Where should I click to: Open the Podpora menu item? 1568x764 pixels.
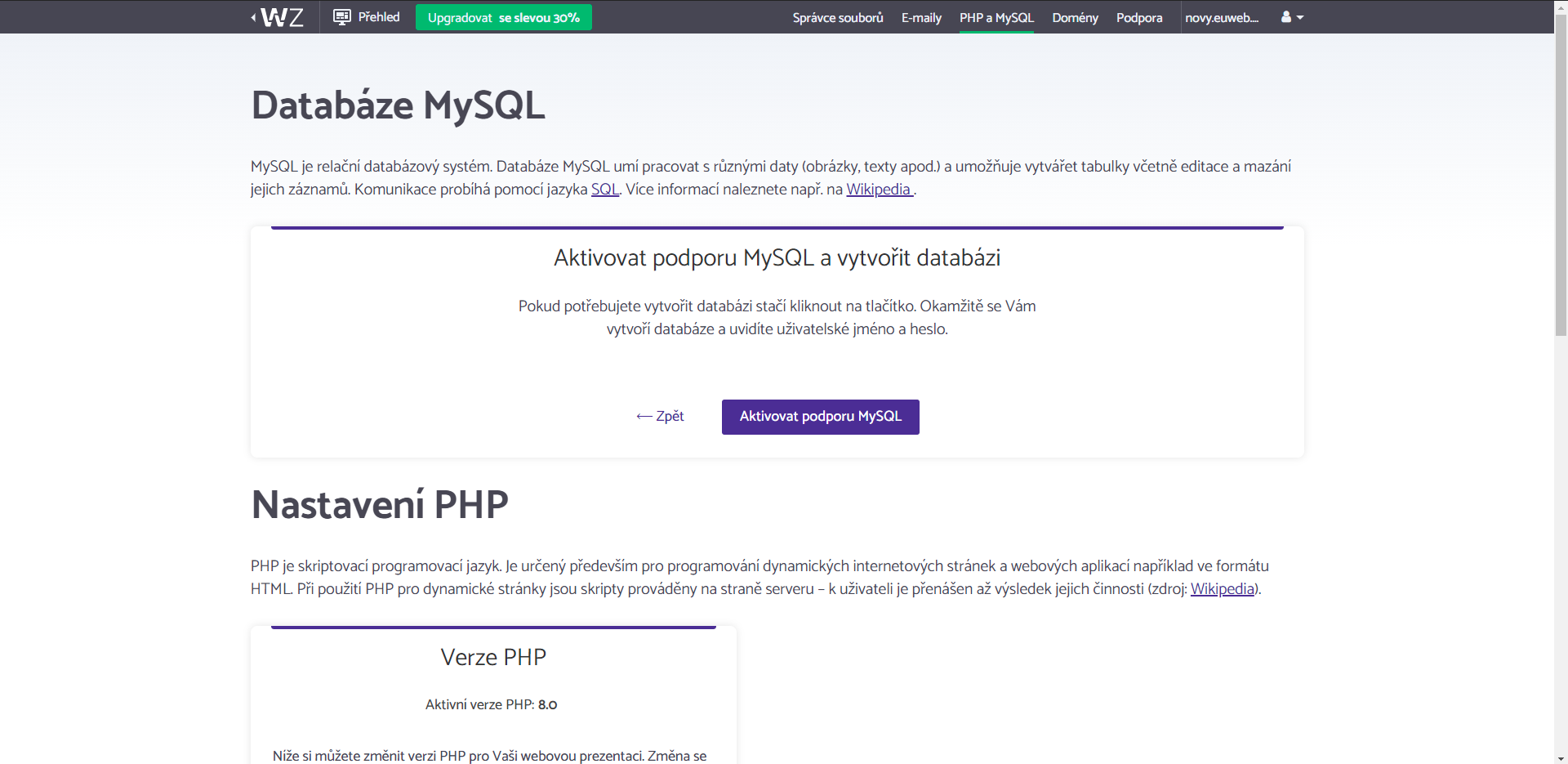pyautogui.click(x=1139, y=17)
